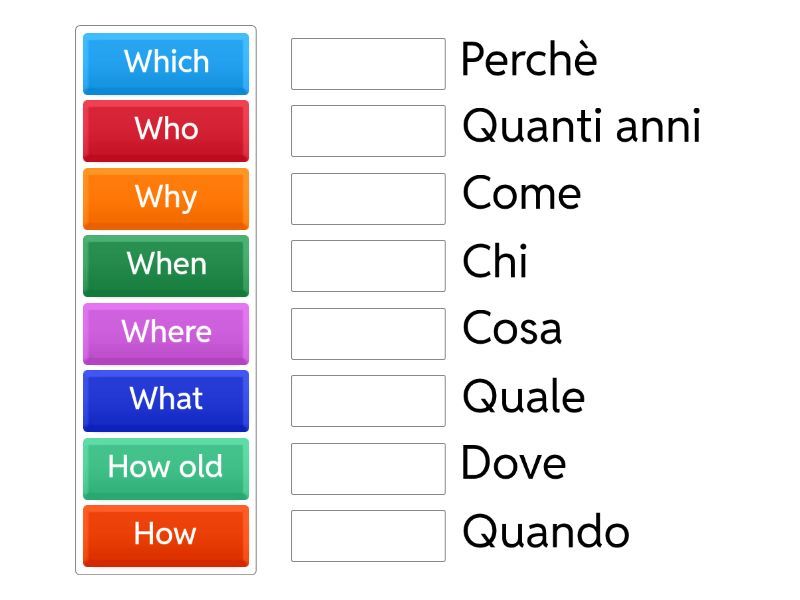Click the answer box beside Cosa
This screenshot has height=600, width=800.
(368, 334)
